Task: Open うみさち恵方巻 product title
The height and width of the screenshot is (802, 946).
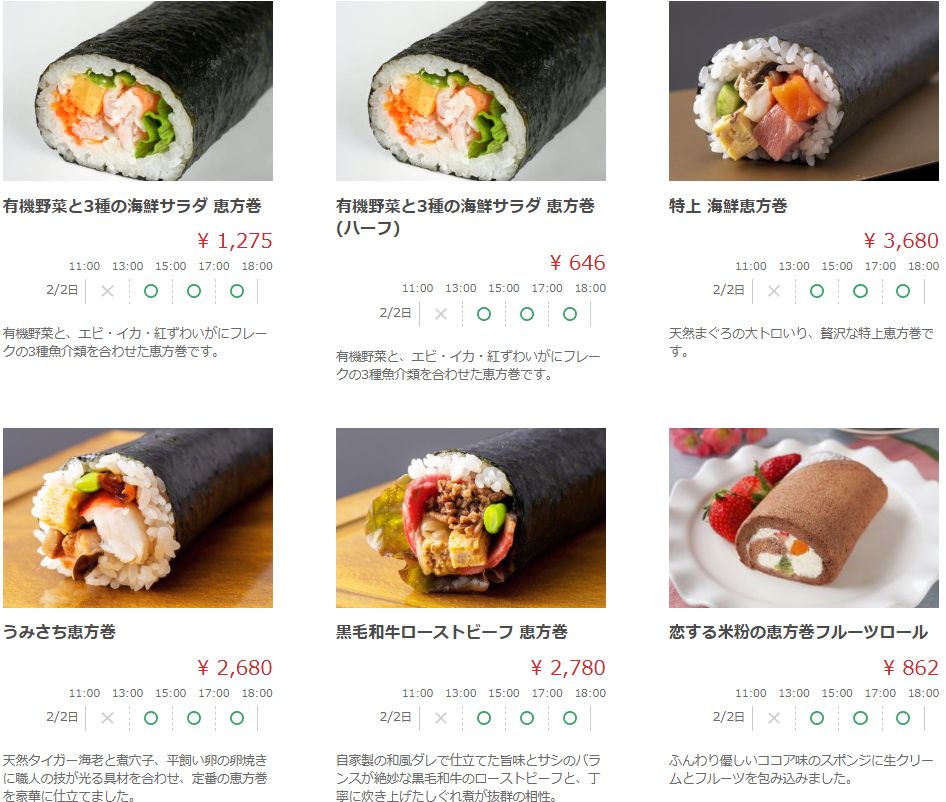Action: coord(59,632)
